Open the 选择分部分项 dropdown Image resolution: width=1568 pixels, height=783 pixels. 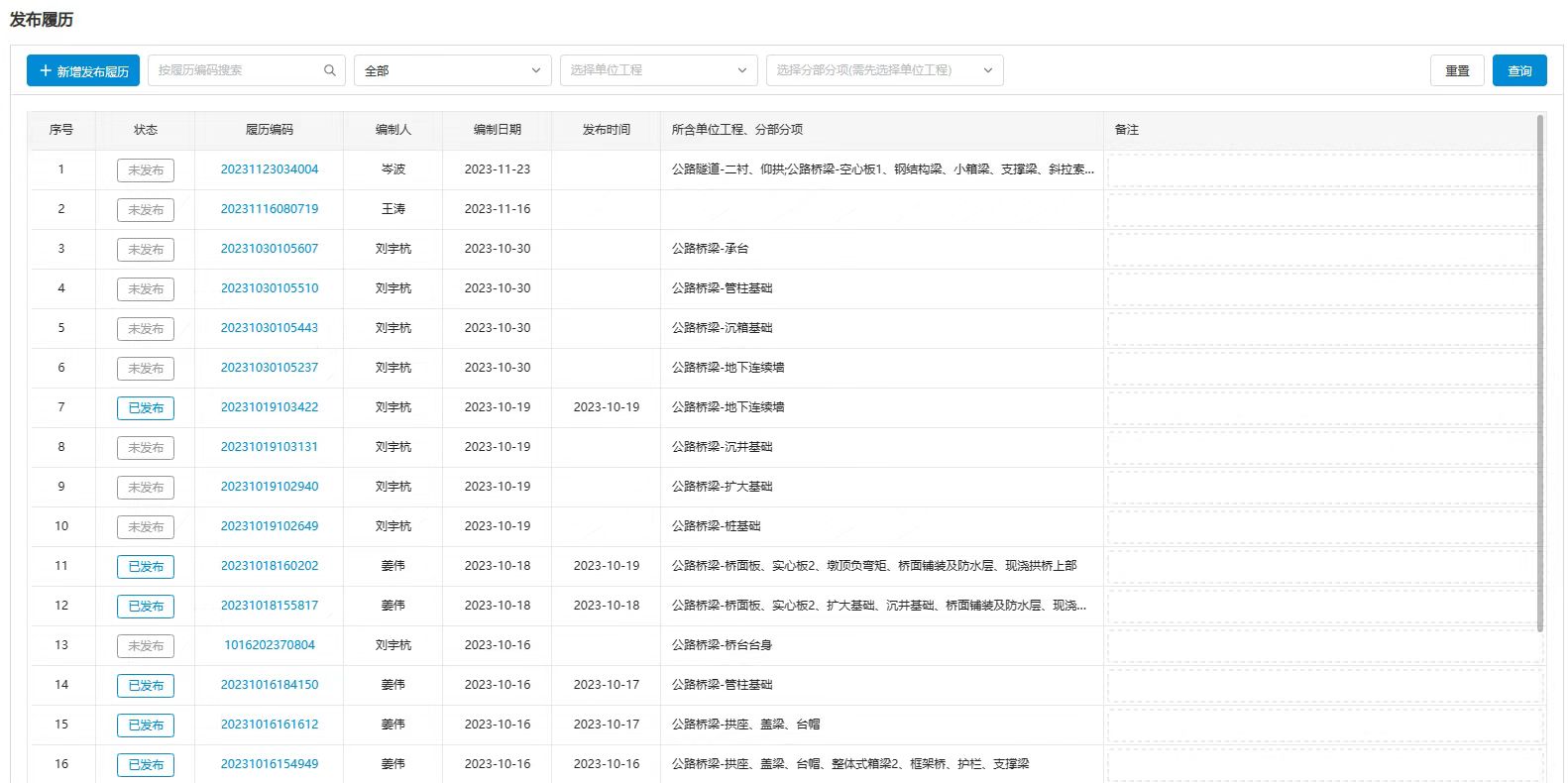click(x=885, y=70)
